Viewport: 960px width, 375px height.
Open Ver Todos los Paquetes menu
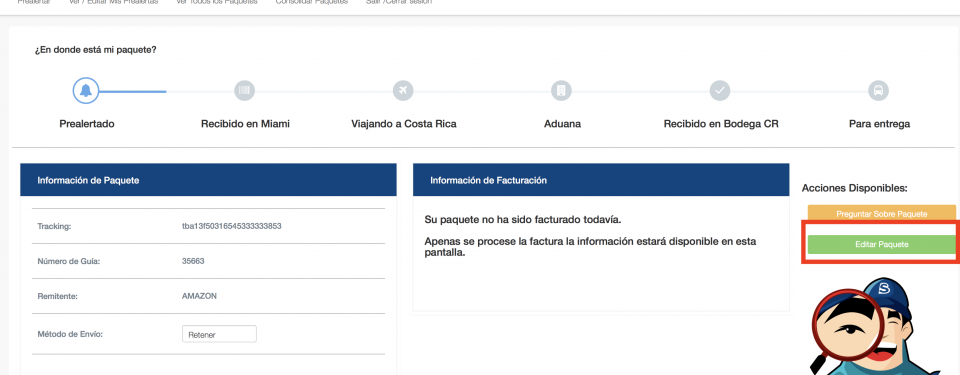[x=217, y=2]
